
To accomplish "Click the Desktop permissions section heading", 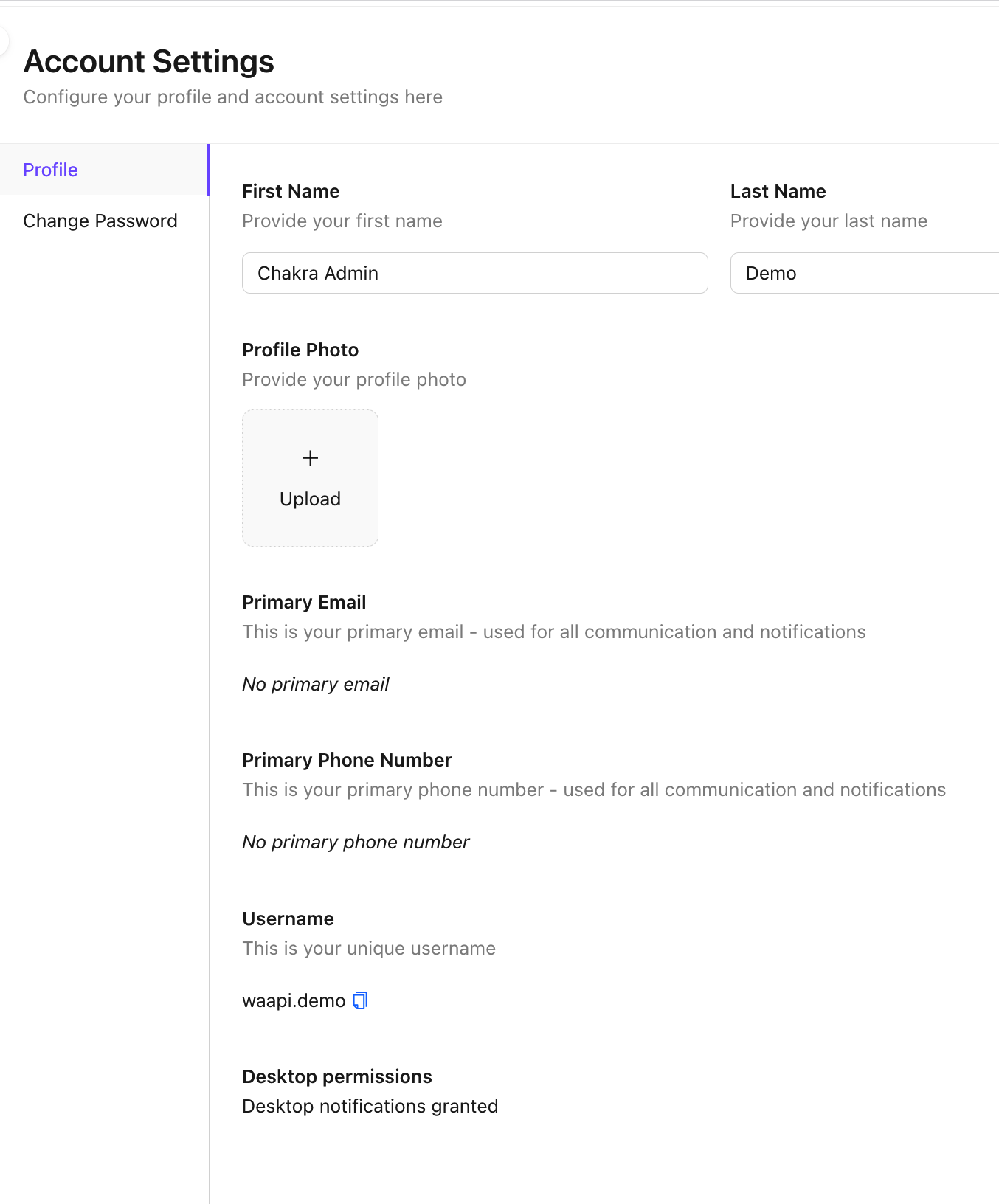I will point(337,1076).
